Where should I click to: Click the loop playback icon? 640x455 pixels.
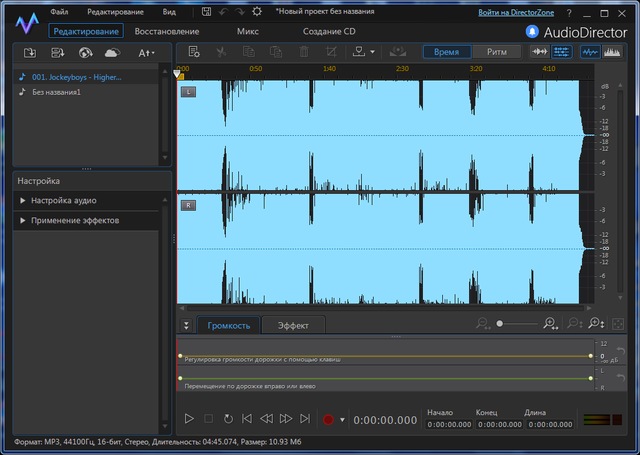click(x=228, y=419)
